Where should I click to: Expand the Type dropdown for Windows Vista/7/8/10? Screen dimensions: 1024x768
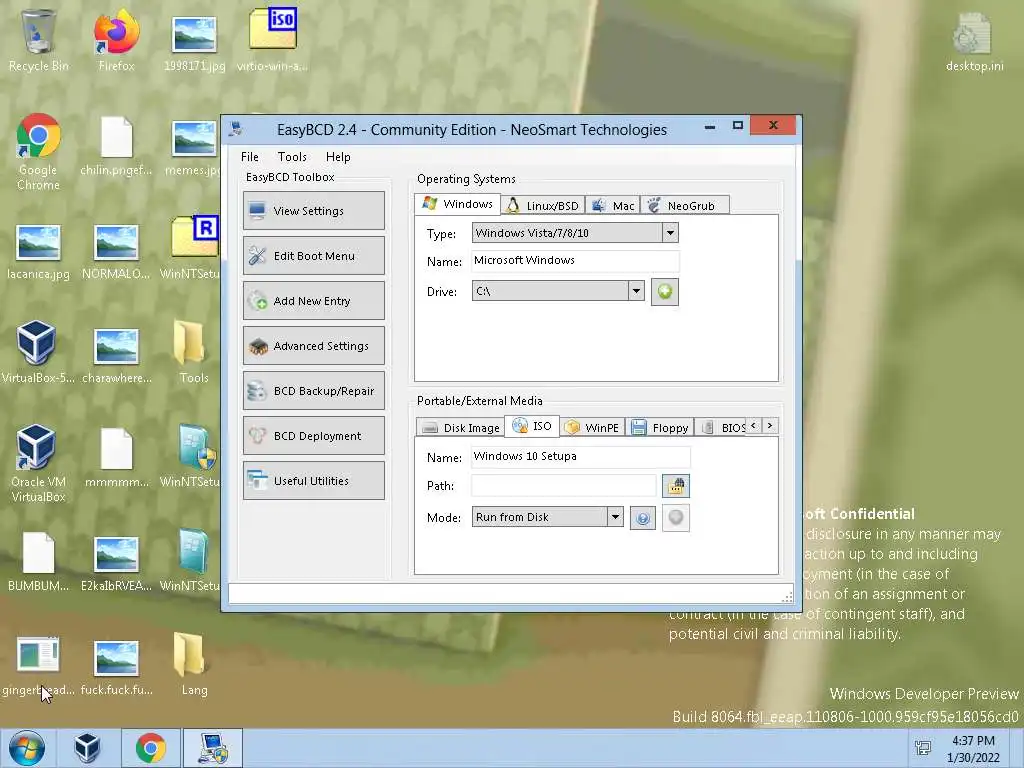point(670,232)
